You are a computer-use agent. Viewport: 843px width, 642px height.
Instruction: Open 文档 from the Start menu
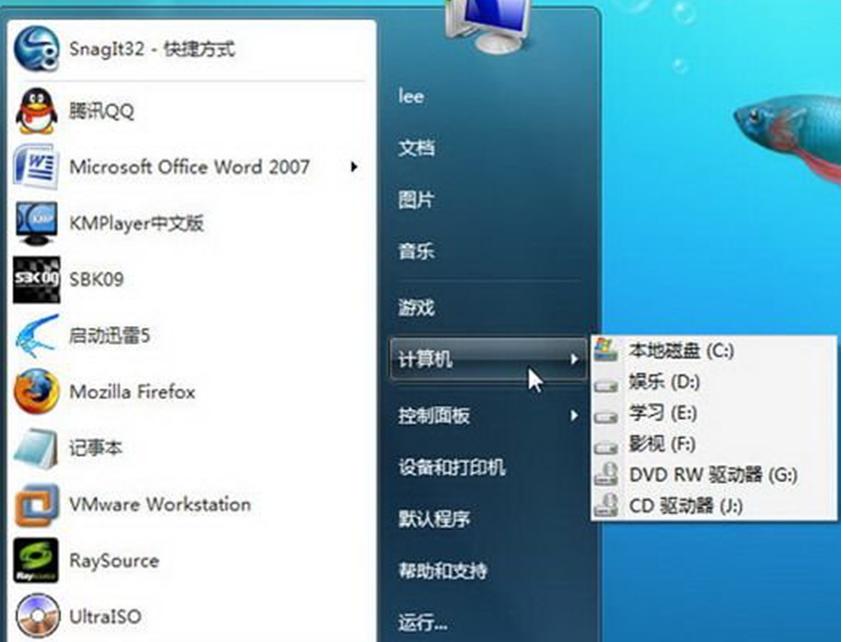click(417, 148)
